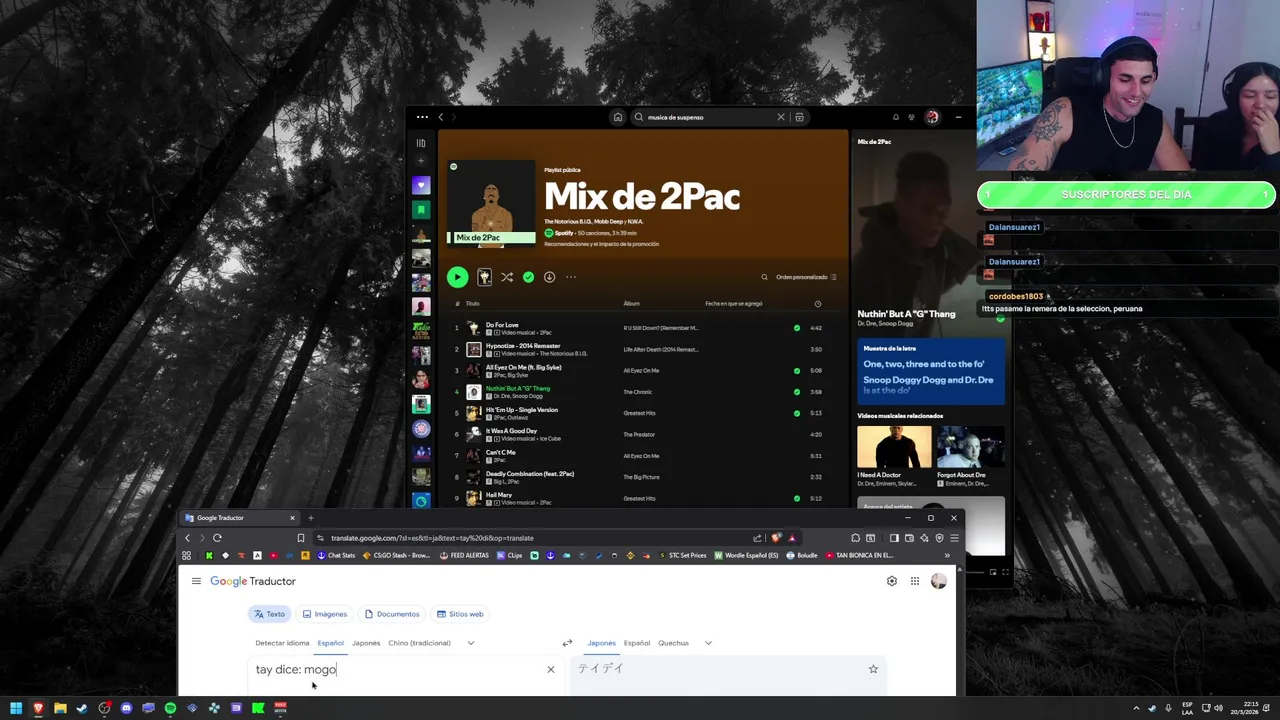Expand the source language list chevron
This screenshot has width=1280, height=720.
pos(470,643)
